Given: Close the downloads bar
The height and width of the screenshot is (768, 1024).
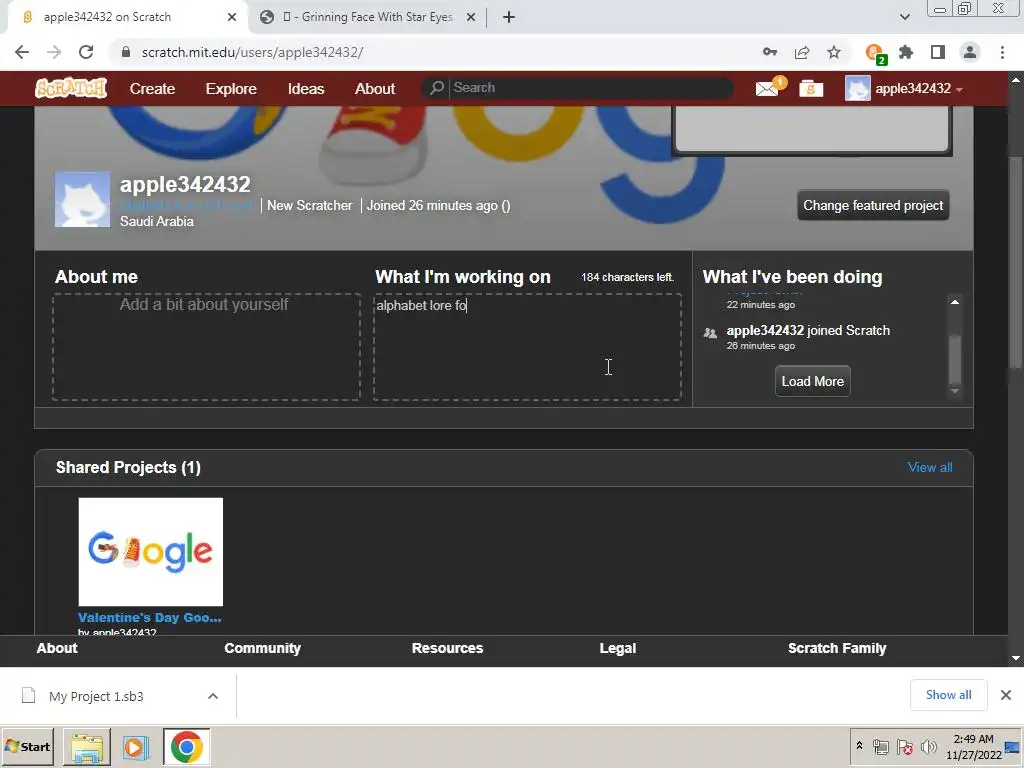Looking at the screenshot, I should (x=1006, y=695).
